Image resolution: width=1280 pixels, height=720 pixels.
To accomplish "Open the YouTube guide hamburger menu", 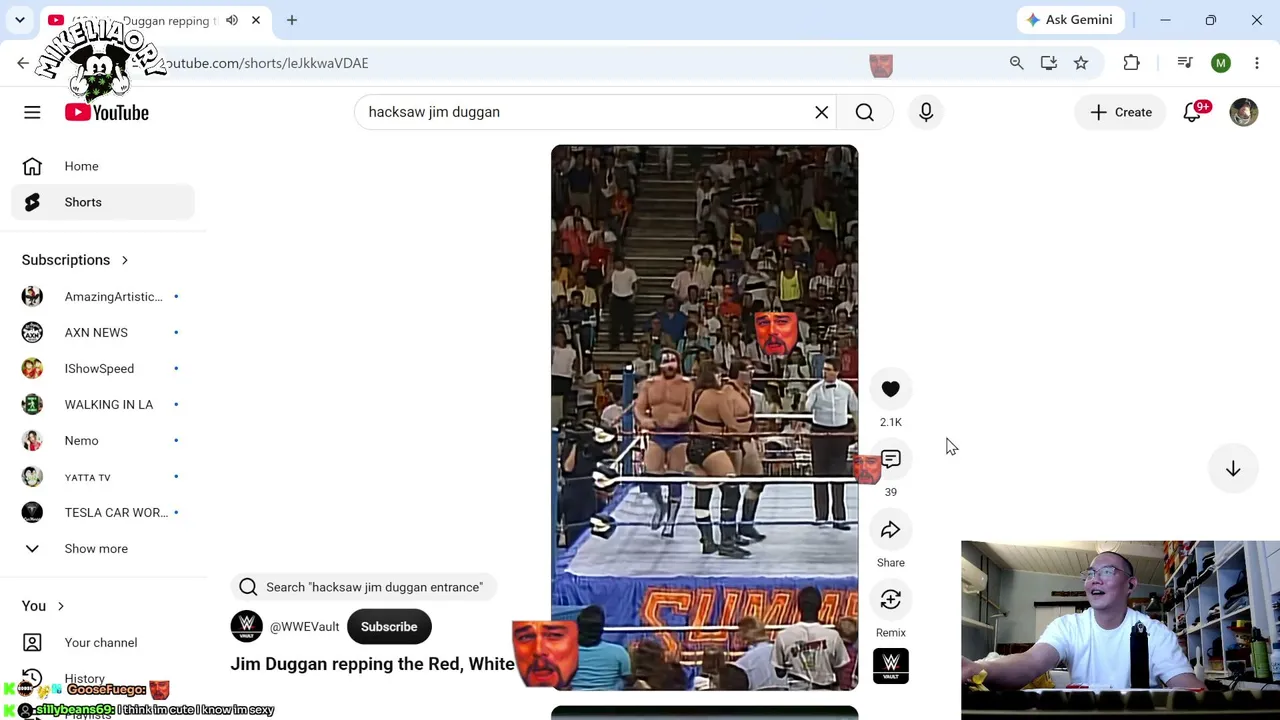I will (x=32, y=112).
